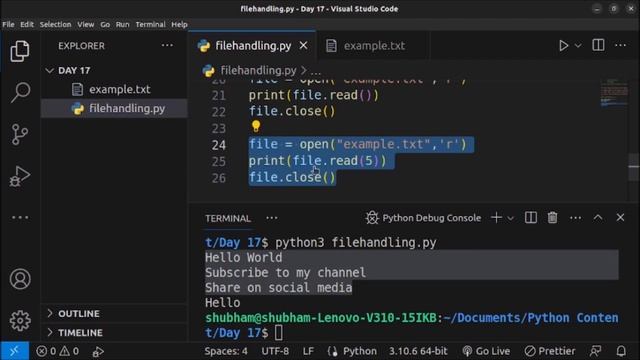
Task: Change encoding via UTF-8
Action: [275, 351]
